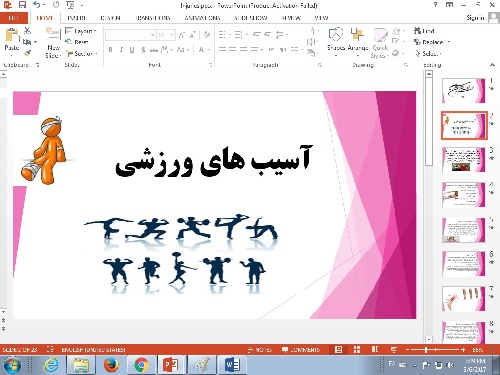Open PowerPoint Help question mark icon

click(435, 5)
